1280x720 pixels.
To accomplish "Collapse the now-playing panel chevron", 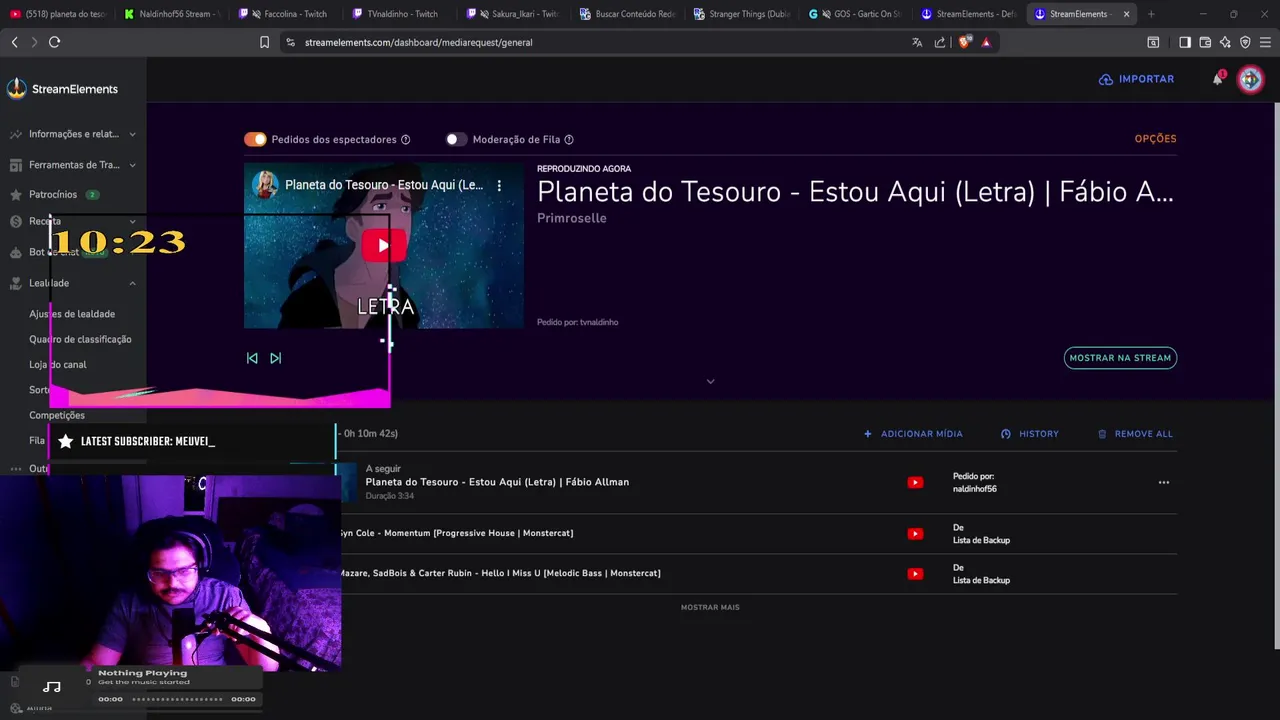I will click(710, 381).
